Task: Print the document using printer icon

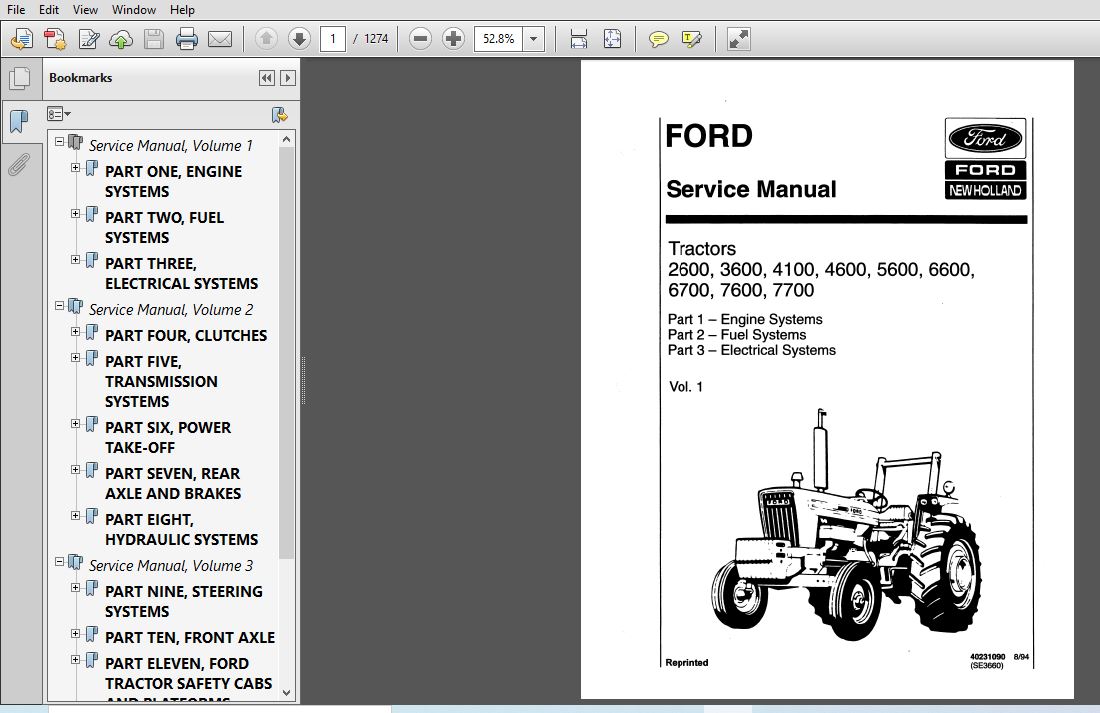Action: click(x=187, y=39)
